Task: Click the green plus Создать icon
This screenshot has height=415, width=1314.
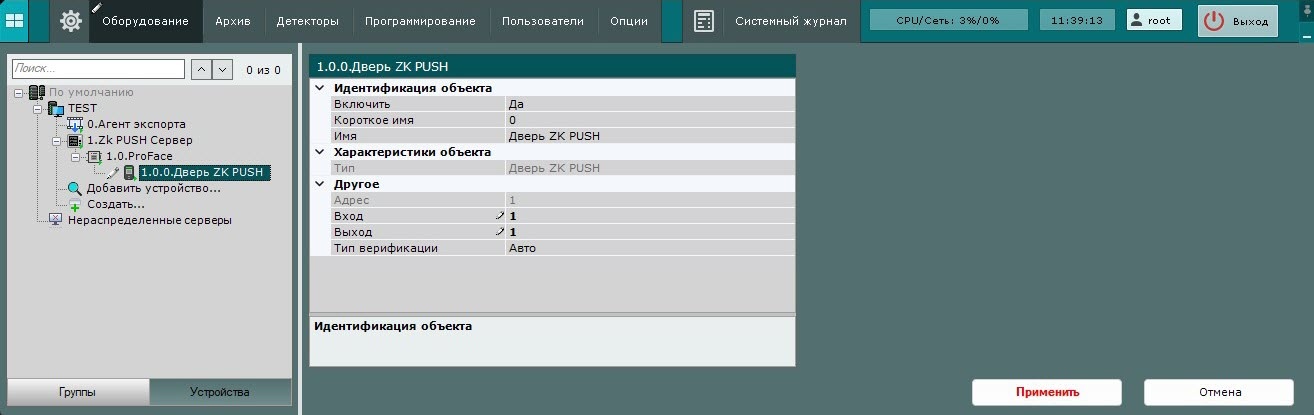Action: (75, 205)
